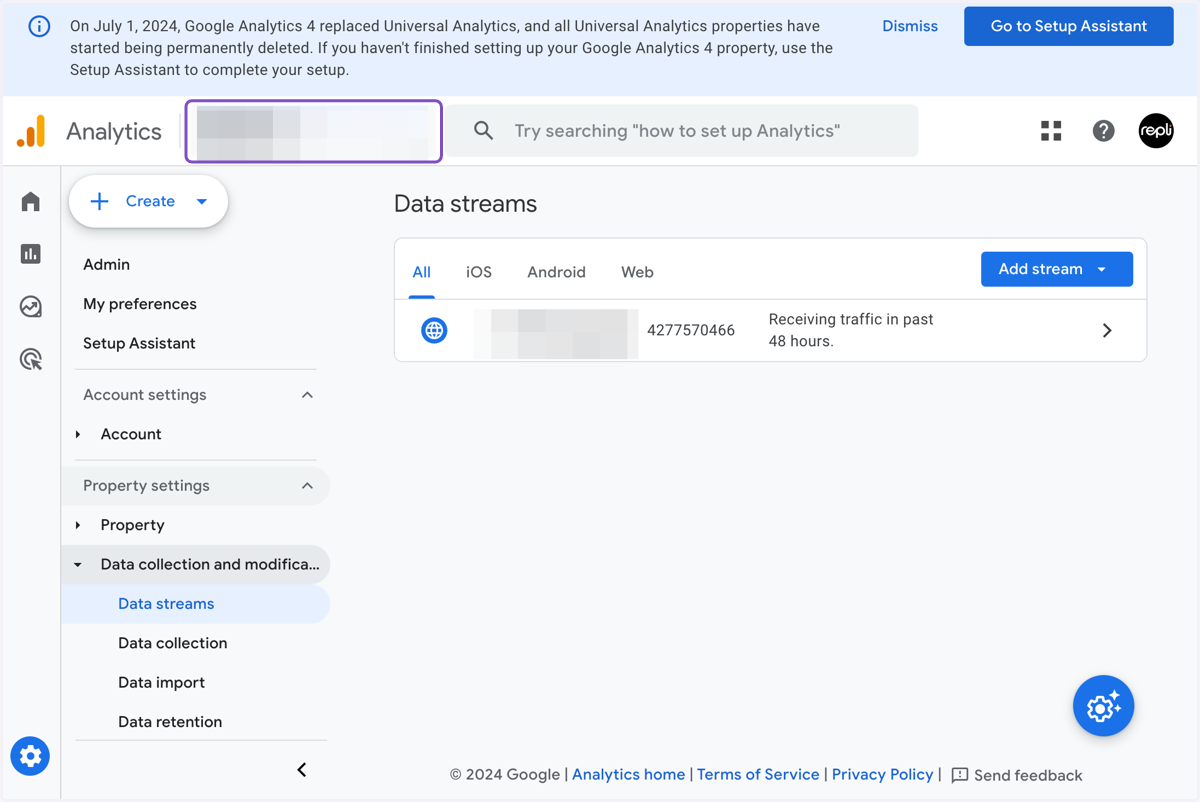Collapse the admin navigation panel chevron
This screenshot has width=1200, height=802.
coord(301,769)
